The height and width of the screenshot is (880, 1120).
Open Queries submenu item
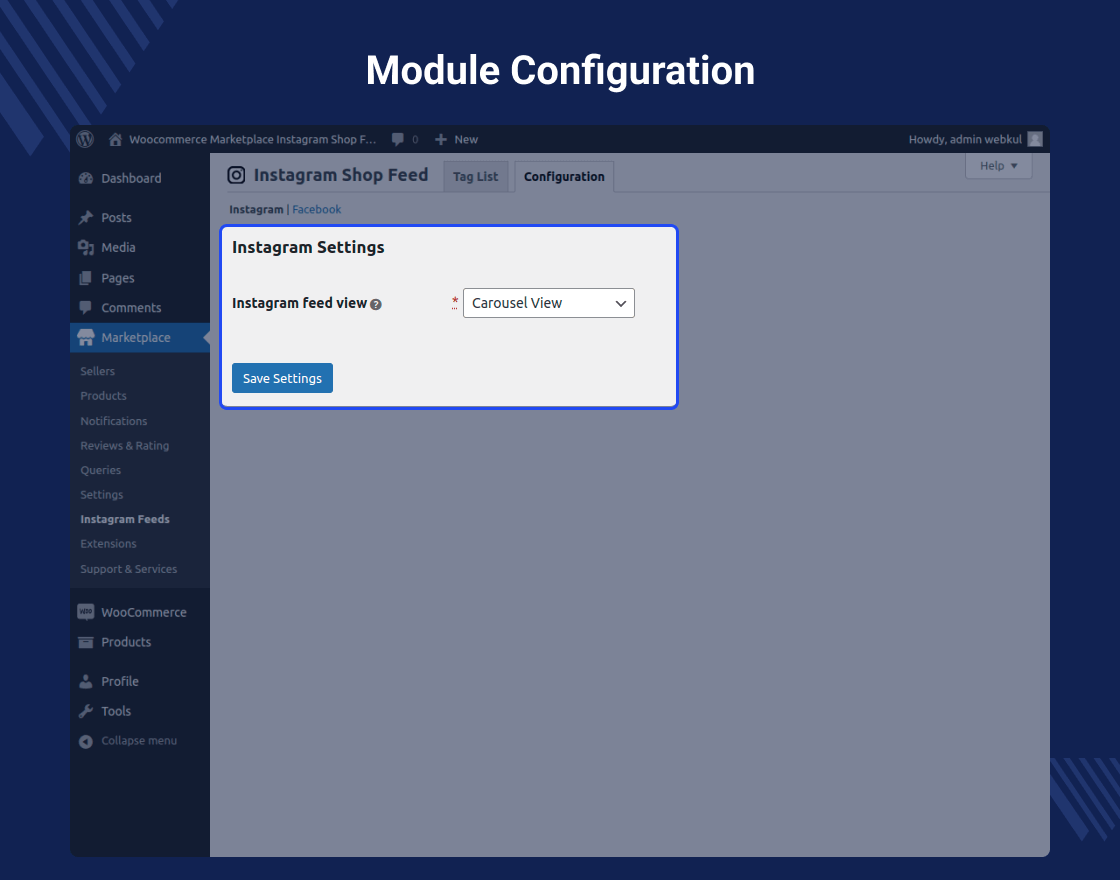pos(101,470)
